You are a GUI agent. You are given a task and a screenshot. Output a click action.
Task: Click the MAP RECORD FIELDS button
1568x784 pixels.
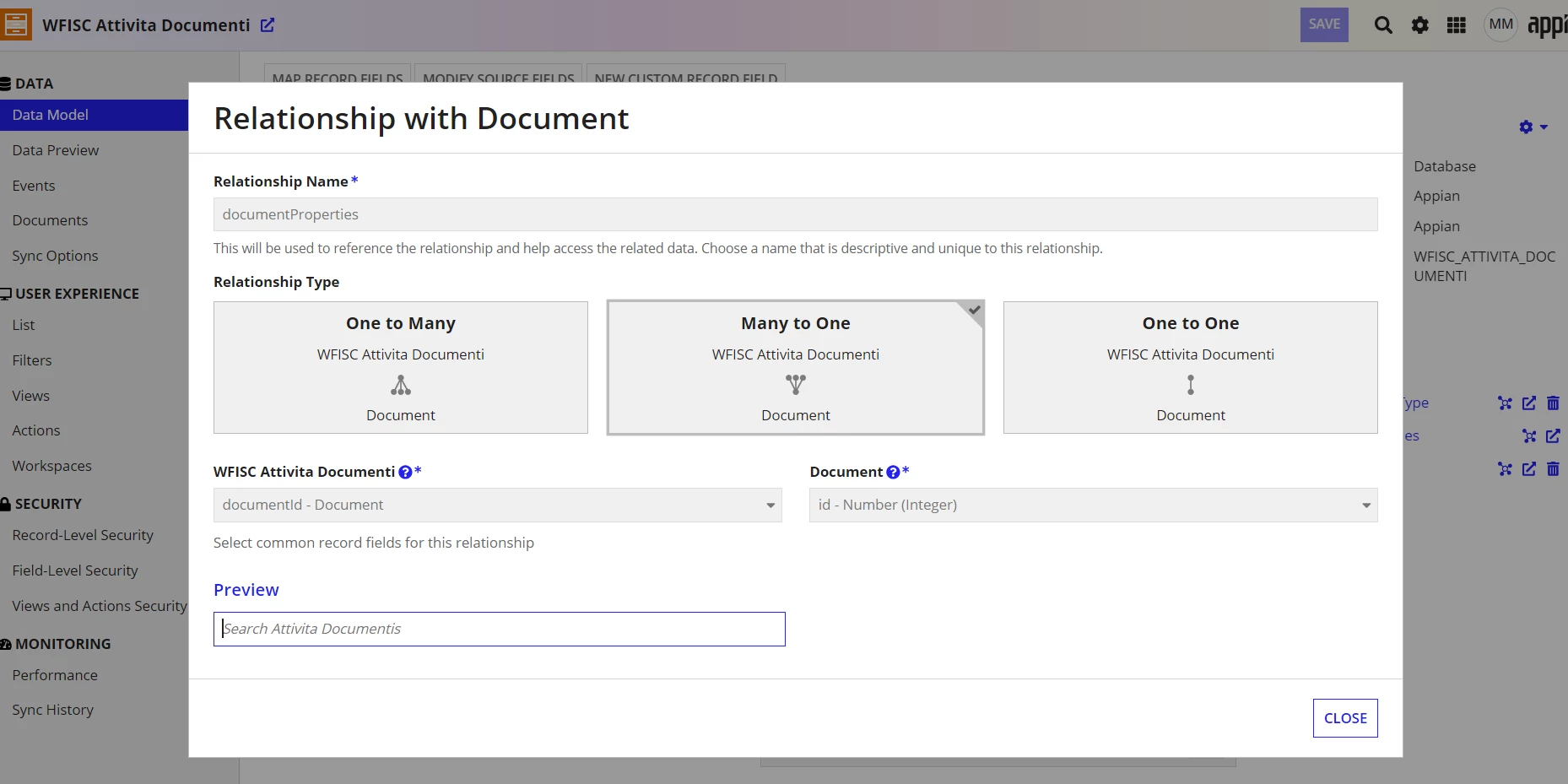pos(338,73)
